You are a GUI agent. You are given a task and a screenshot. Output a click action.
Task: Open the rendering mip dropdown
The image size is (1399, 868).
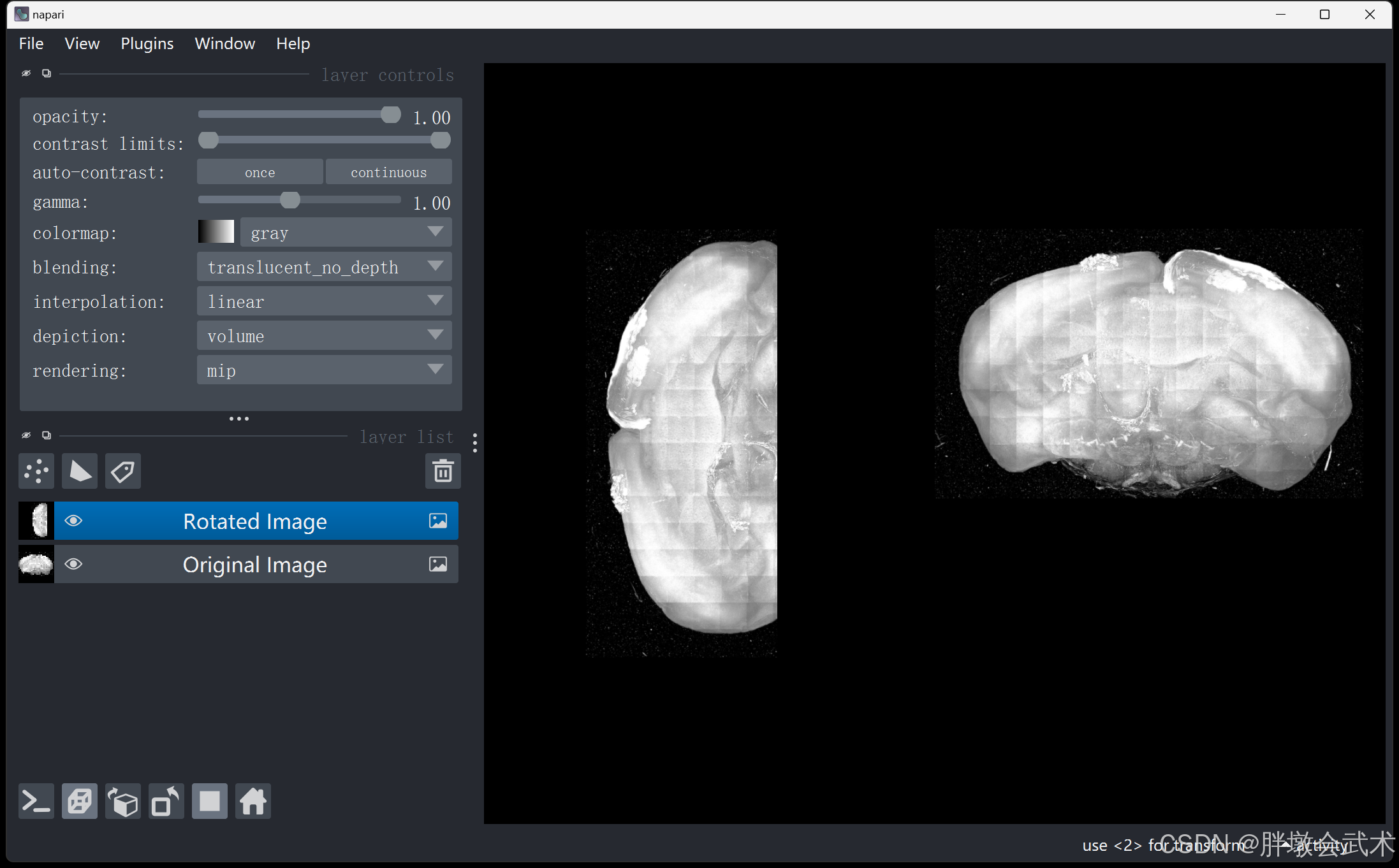point(324,370)
